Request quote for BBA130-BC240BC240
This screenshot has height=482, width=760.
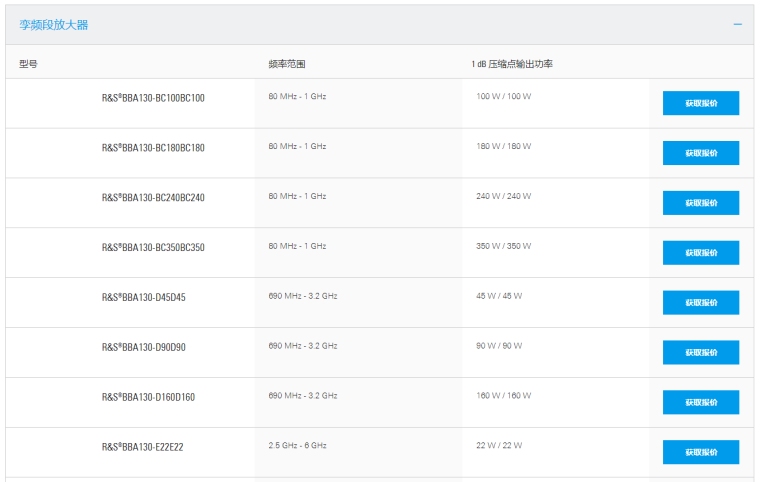700,203
